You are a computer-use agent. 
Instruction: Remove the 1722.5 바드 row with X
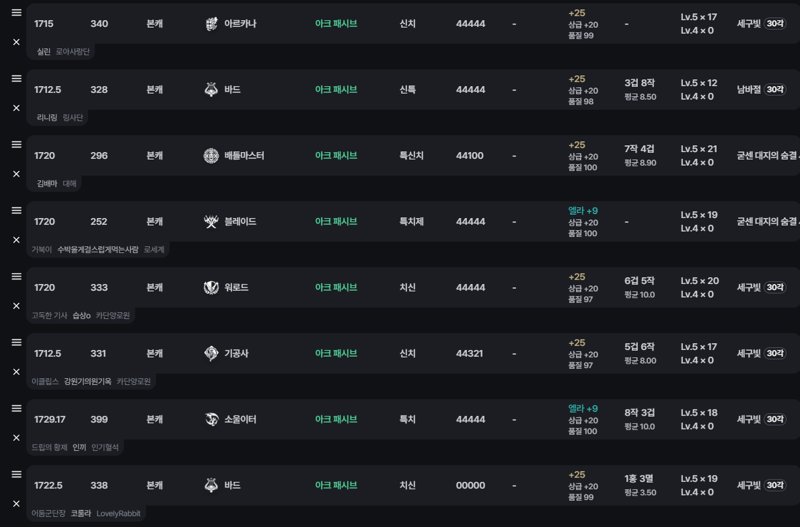click(16, 504)
